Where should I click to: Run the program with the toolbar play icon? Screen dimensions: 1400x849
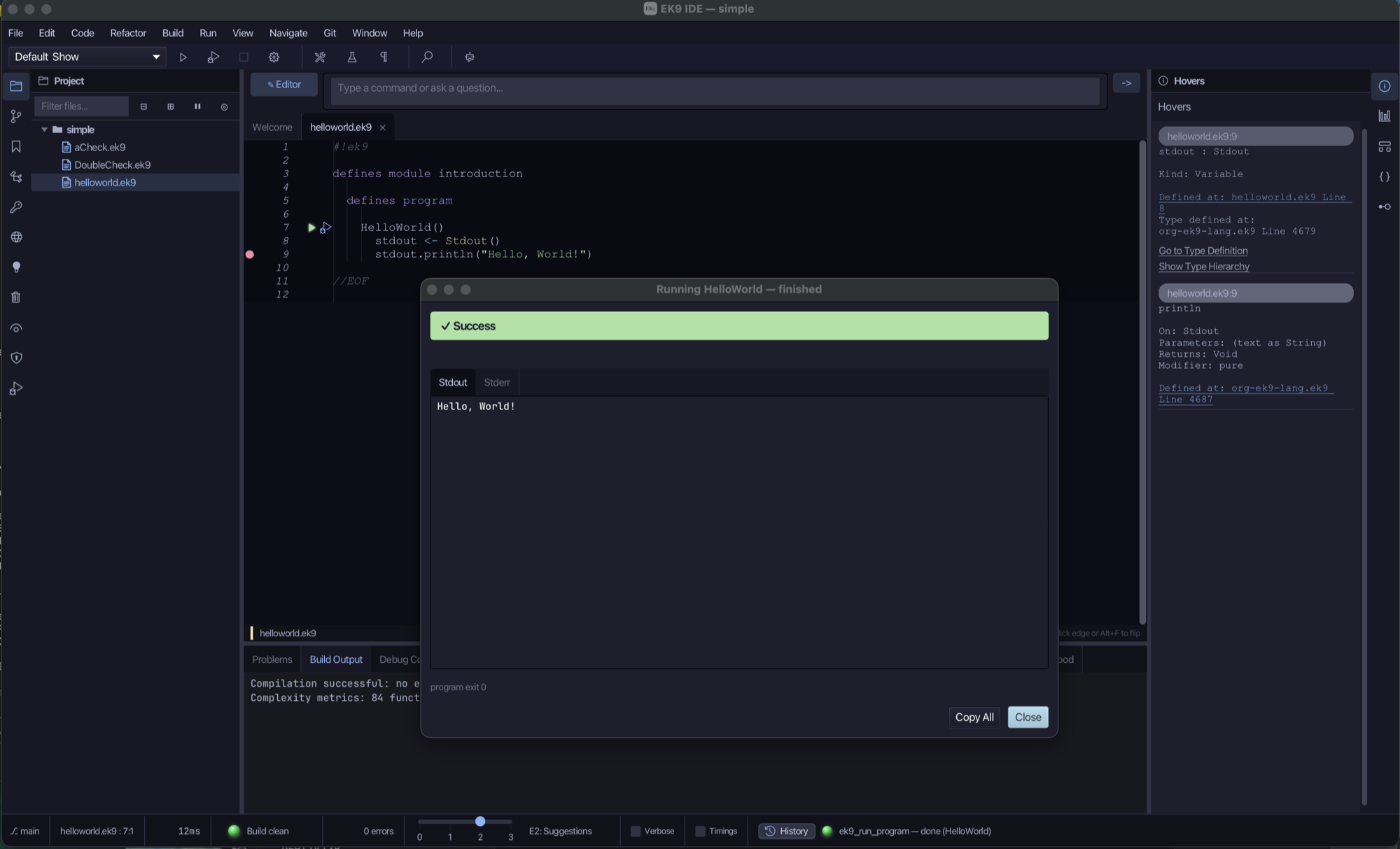click(183, 57)
